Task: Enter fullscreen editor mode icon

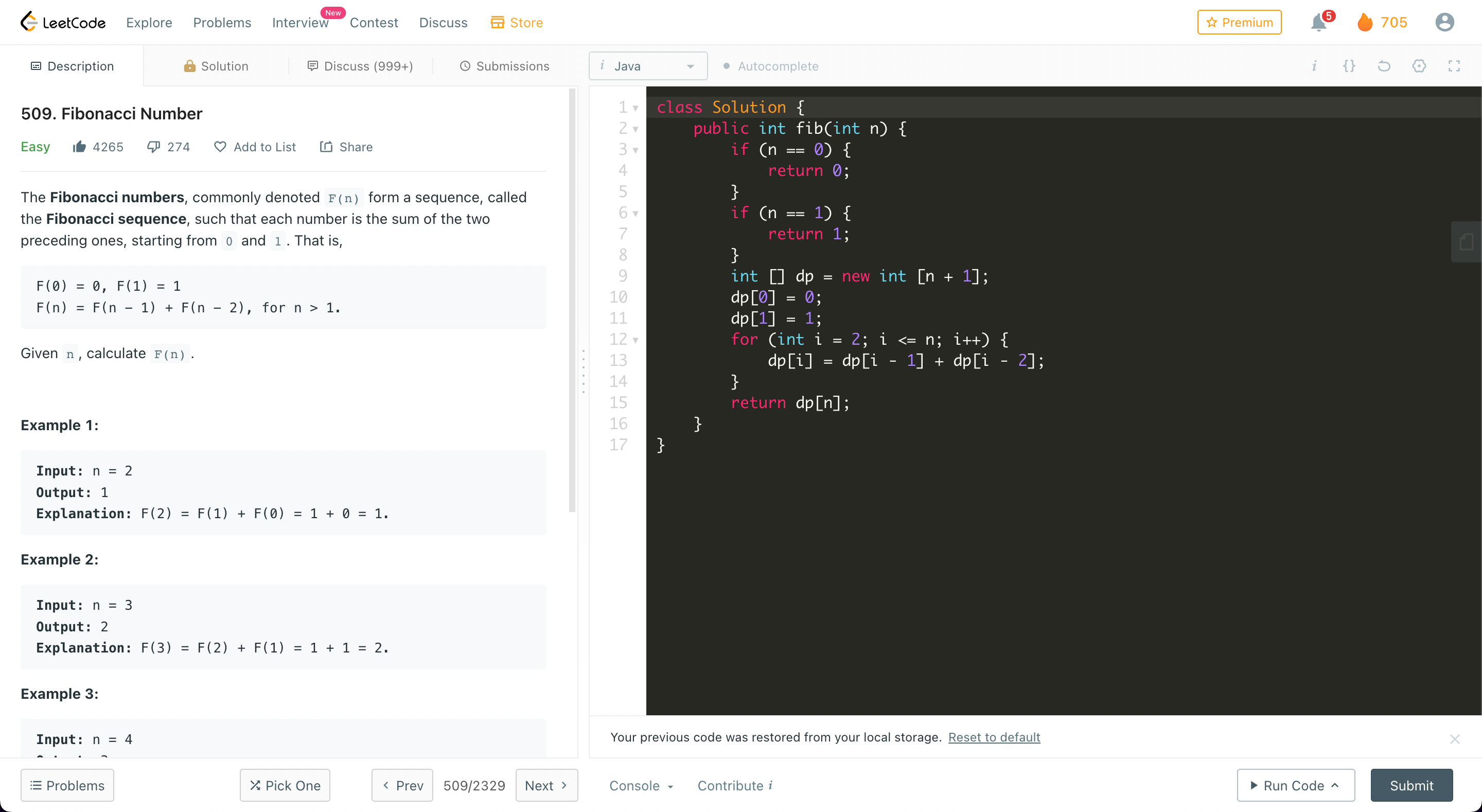Action: click(1454, 66)
